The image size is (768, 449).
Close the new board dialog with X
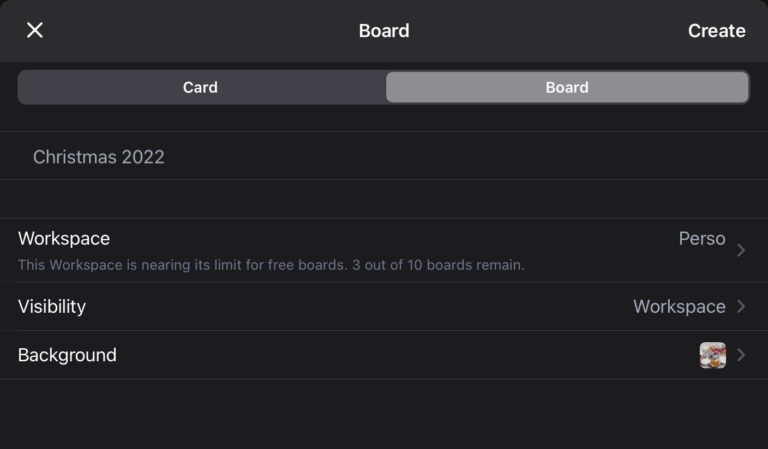pyautogui.click(x=35, y=30)
